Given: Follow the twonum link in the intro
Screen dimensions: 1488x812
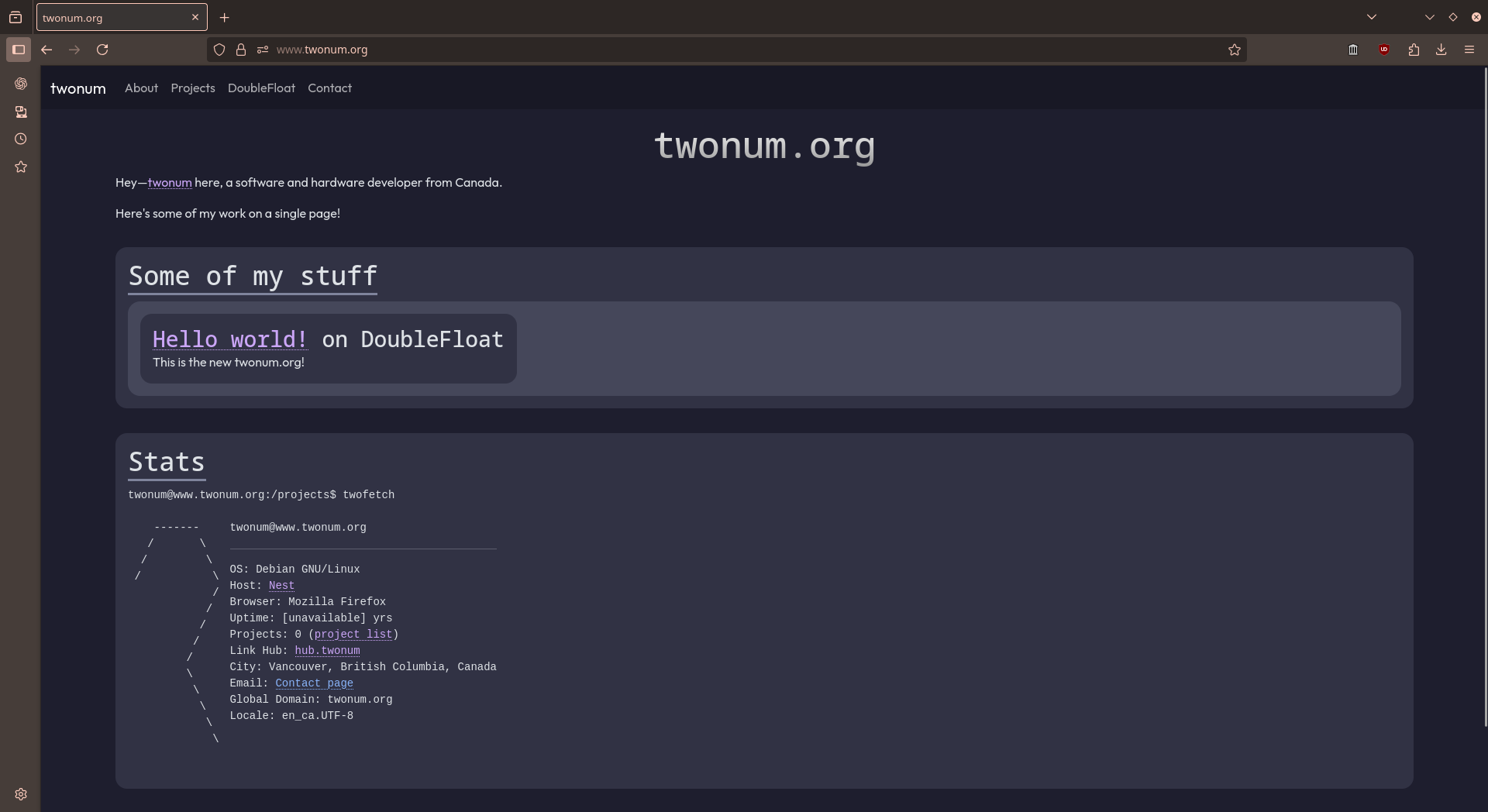Looking at the screenshot, I should coord(170,183).
